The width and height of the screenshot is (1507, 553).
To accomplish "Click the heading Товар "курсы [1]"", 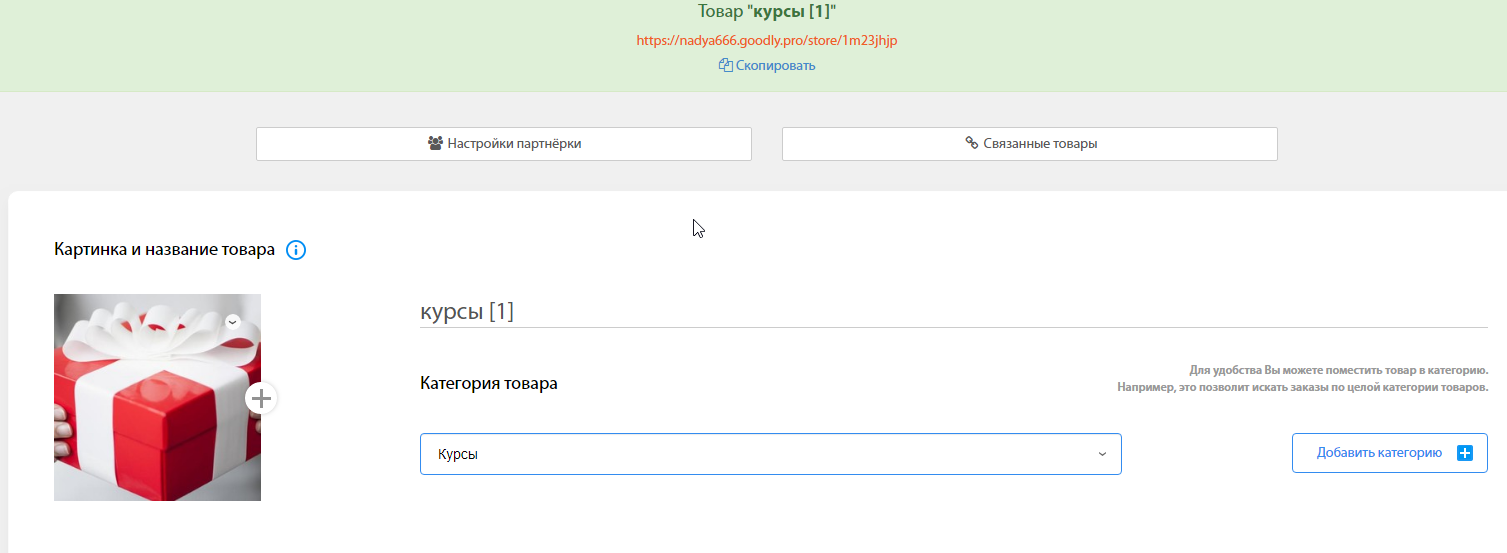I will coord(766,12).
